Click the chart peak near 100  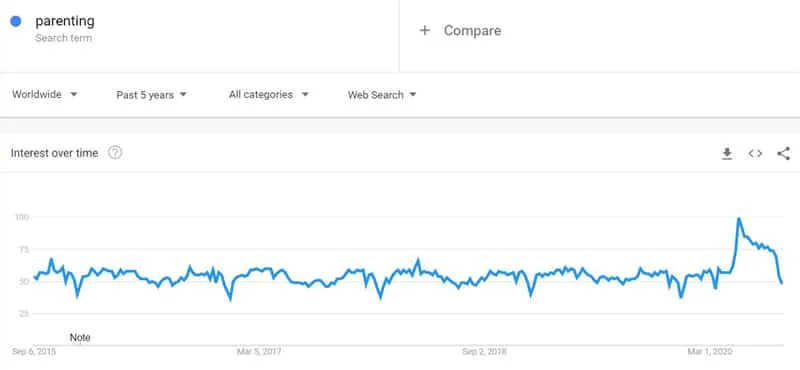click(x=738, y=219)
